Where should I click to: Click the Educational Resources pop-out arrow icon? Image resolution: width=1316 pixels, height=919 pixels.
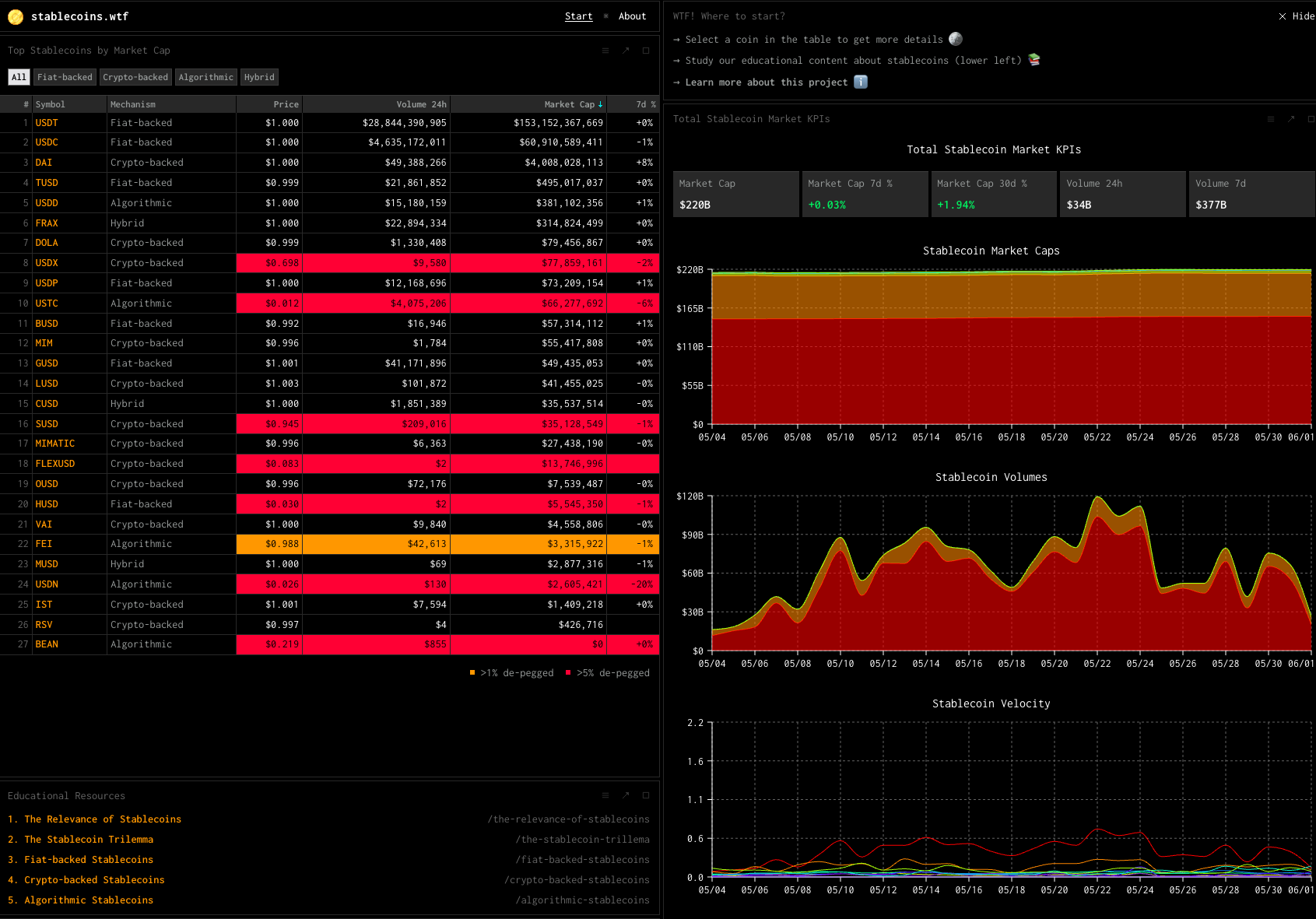point(626,795)
